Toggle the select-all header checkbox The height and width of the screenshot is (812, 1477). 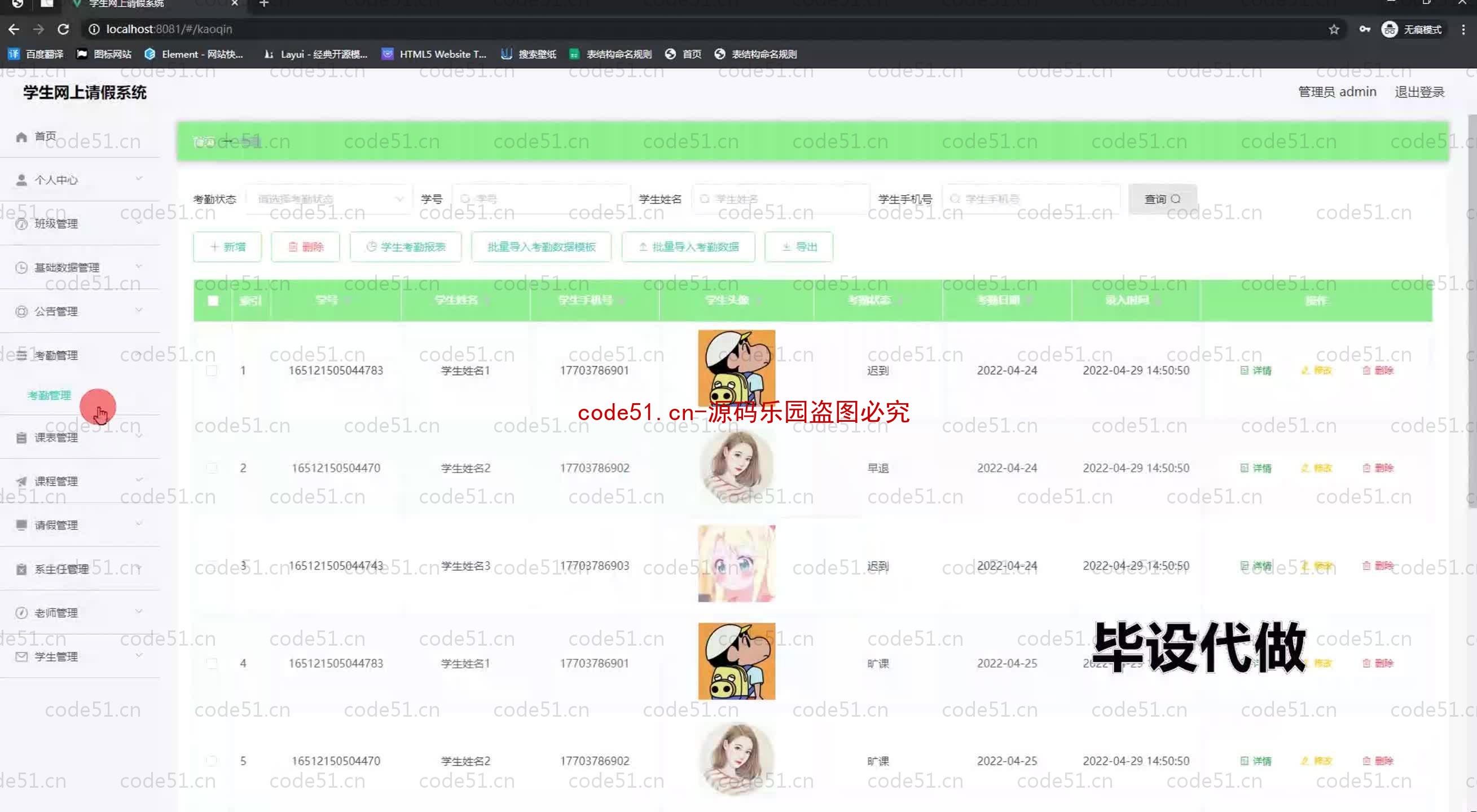[213, 301]
